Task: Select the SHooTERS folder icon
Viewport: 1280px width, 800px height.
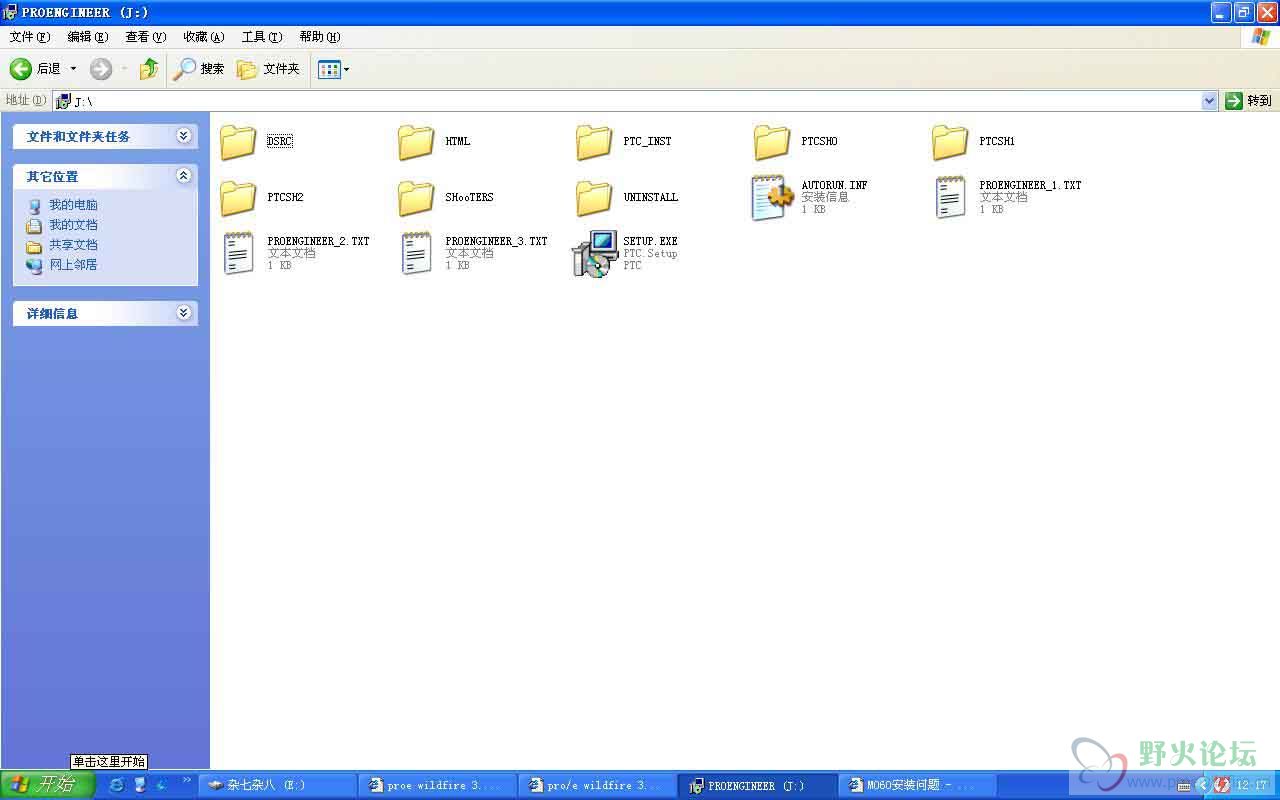Action: 416,198
